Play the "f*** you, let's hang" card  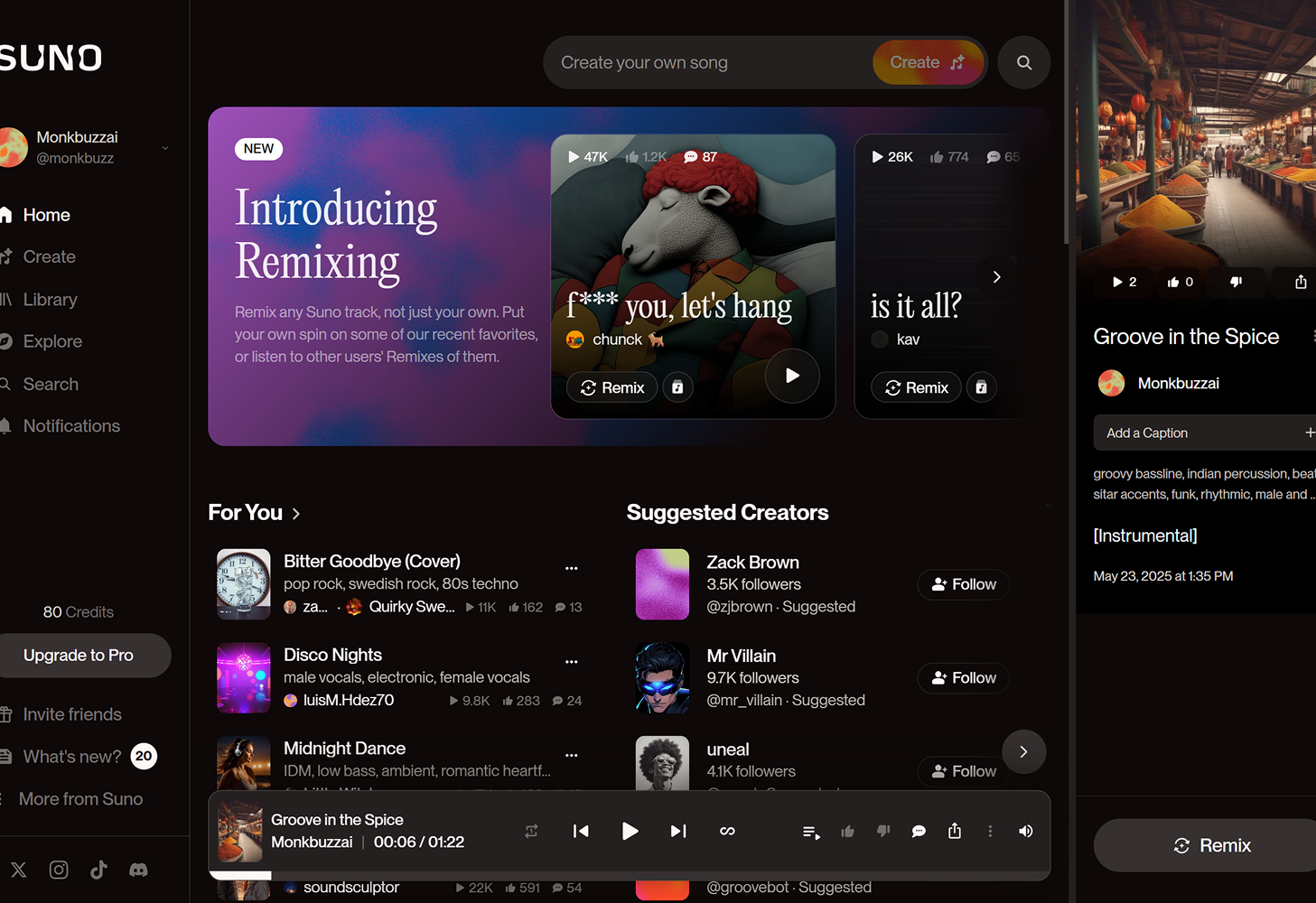pyautogui.click(x=792, y=376)
